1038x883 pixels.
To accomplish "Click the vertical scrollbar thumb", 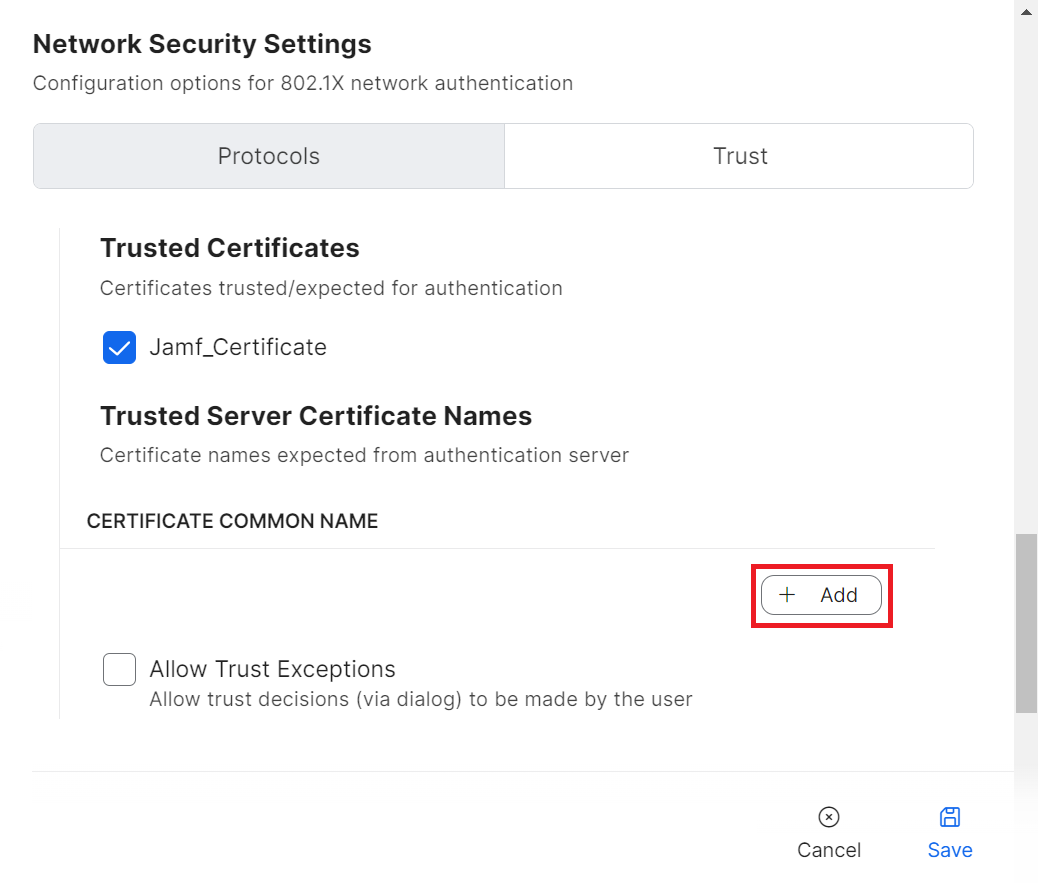I will [x=1026, y=622].
